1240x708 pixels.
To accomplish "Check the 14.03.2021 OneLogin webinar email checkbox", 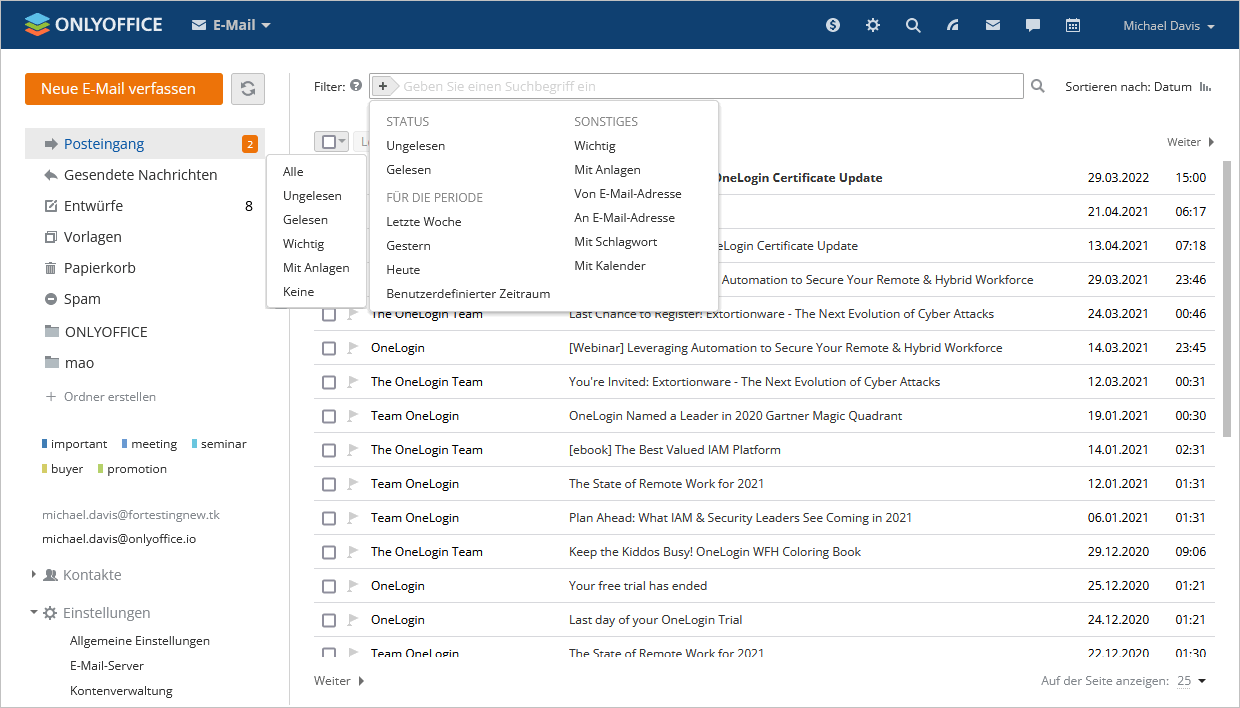I will [328, 348].
